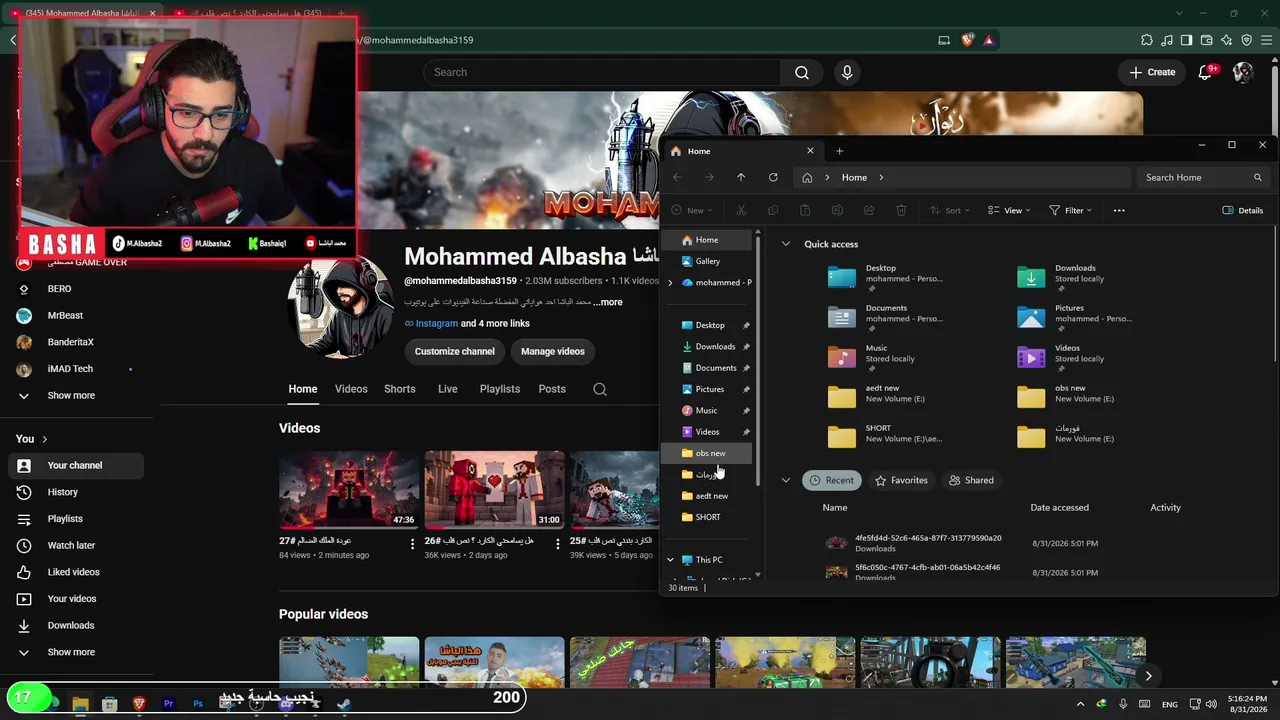Expand channel description with ...more
This screenshot has height=720, width=1280.
click(608, 302)
